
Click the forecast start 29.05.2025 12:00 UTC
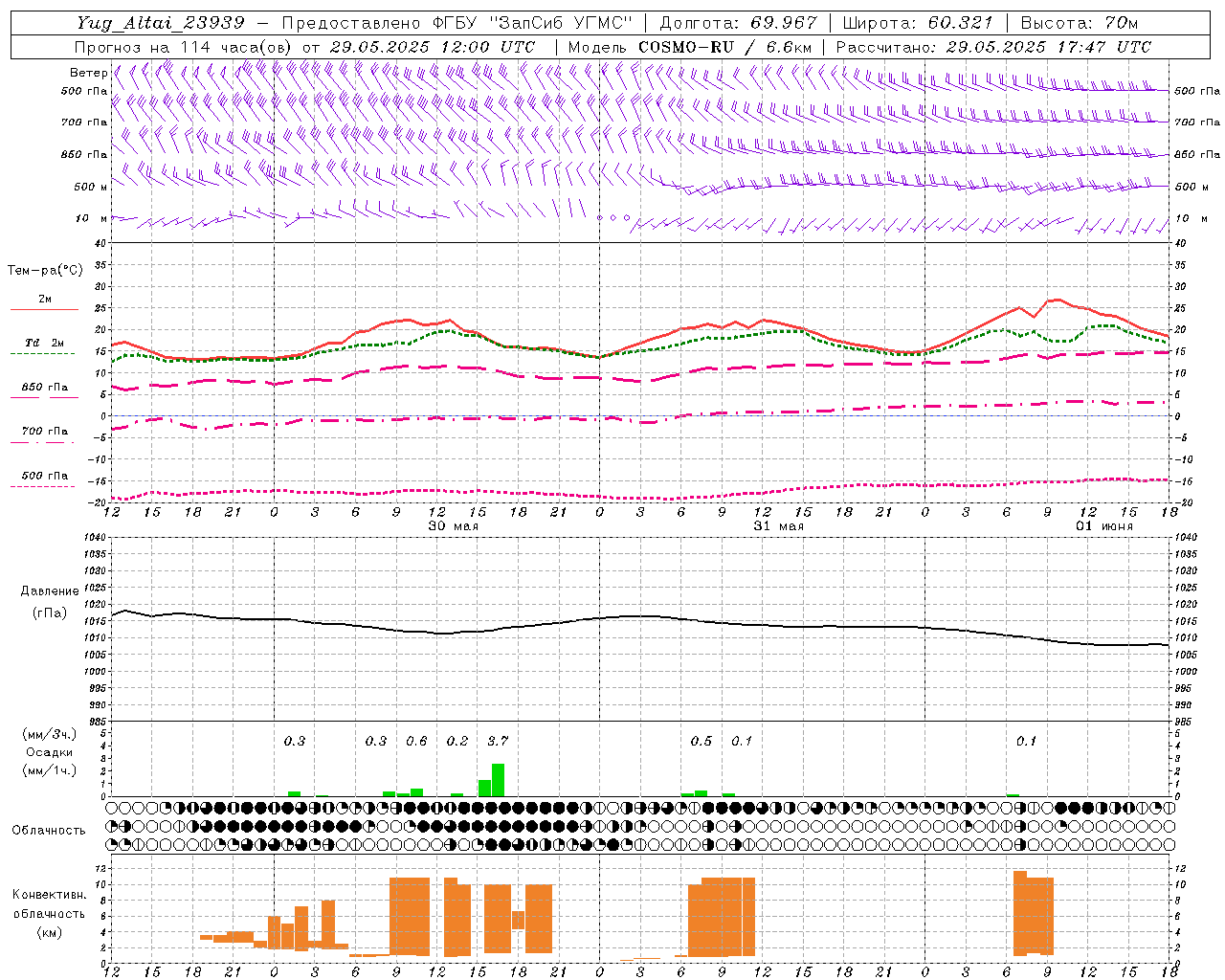(433, 47)
